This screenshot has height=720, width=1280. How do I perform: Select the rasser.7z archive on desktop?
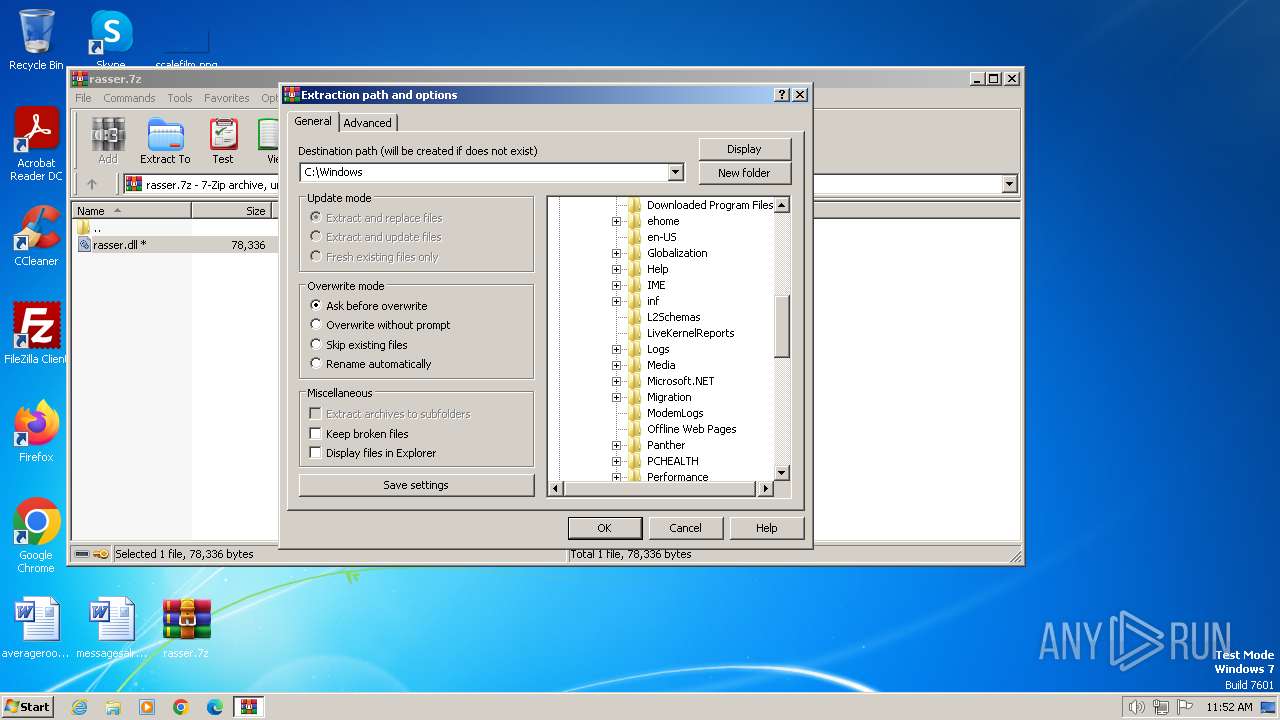click(186, 628)
